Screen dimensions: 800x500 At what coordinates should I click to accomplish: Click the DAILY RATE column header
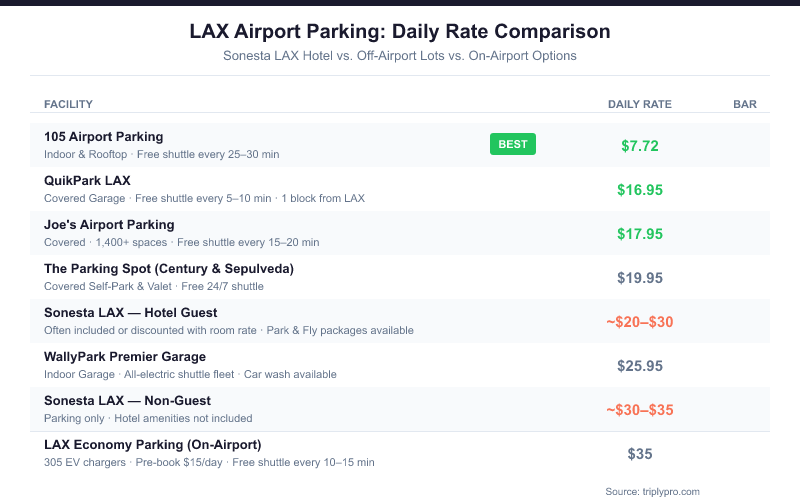click(x=640, y=104)
